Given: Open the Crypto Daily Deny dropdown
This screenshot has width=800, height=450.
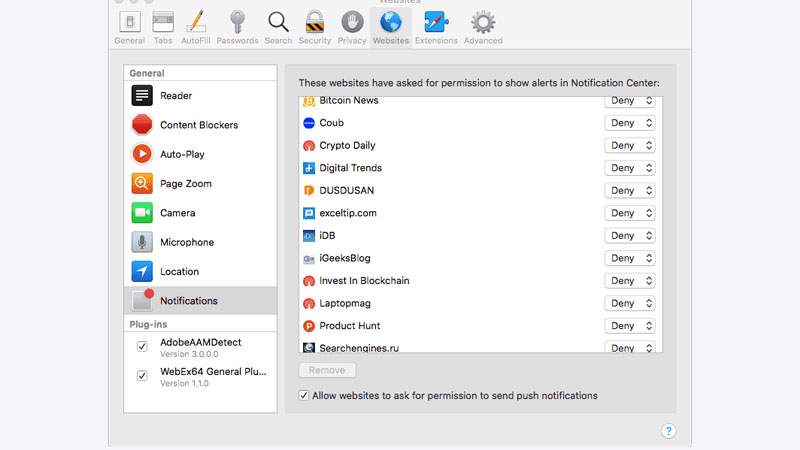Looking at the screenshot, I should coord(630,145).
